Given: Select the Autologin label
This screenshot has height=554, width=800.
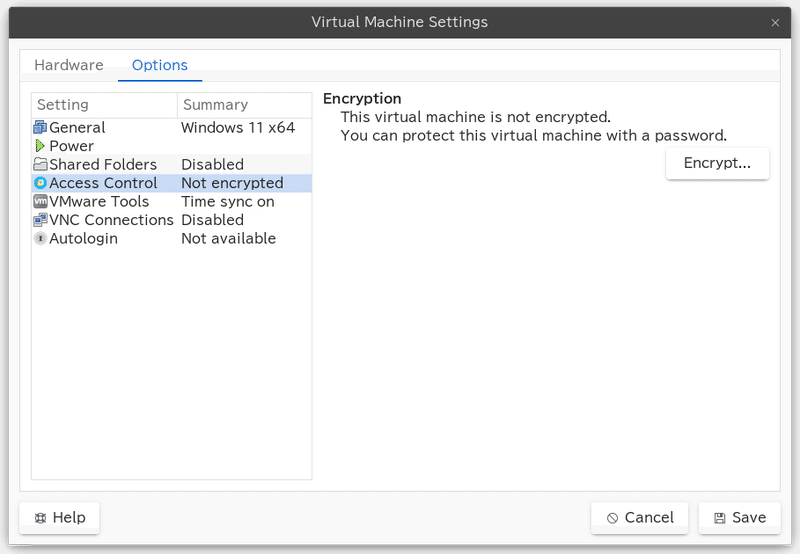Looking at the screenshot, I should (x=83, y=238).
